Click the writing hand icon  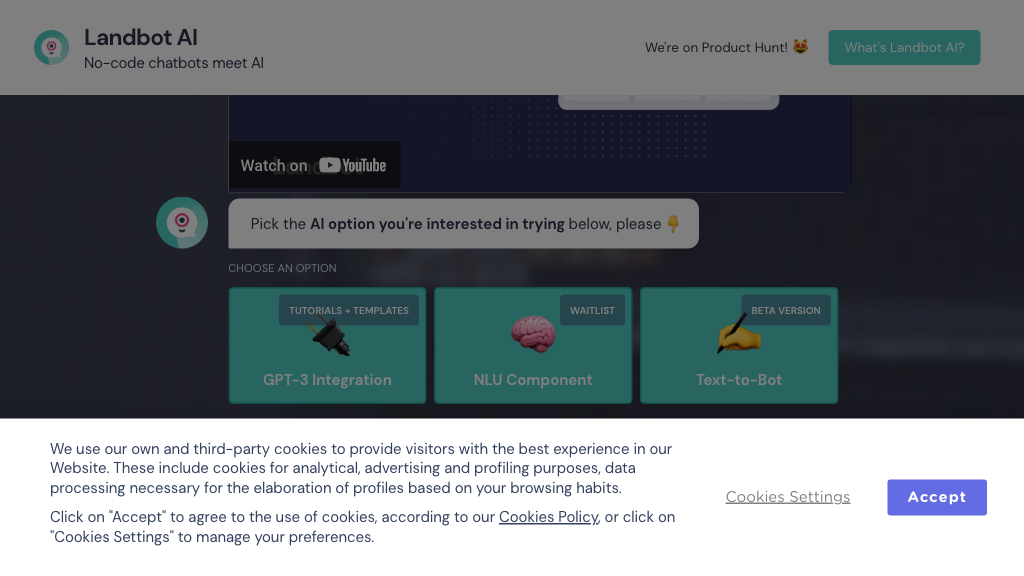point(739,334)
